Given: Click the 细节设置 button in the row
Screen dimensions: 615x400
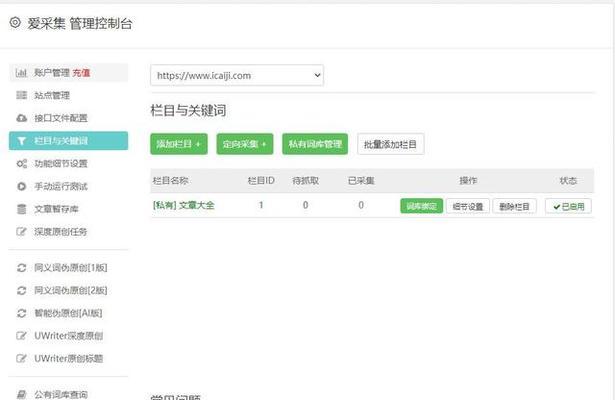Looking at the screenshot, I should point(468,206).
